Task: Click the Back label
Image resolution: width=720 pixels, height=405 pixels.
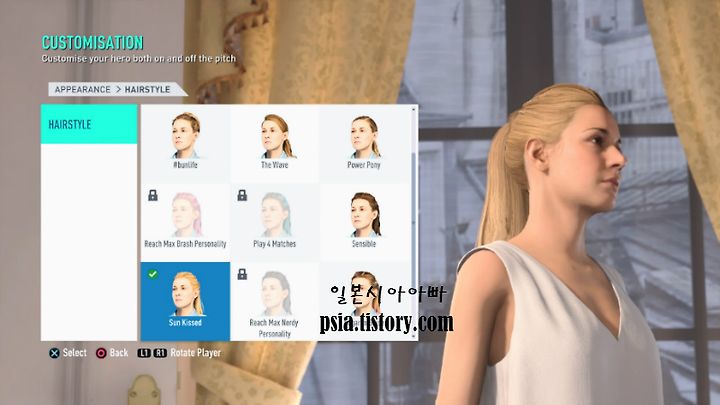Action: pyautogui.click(x=119, y=353)
